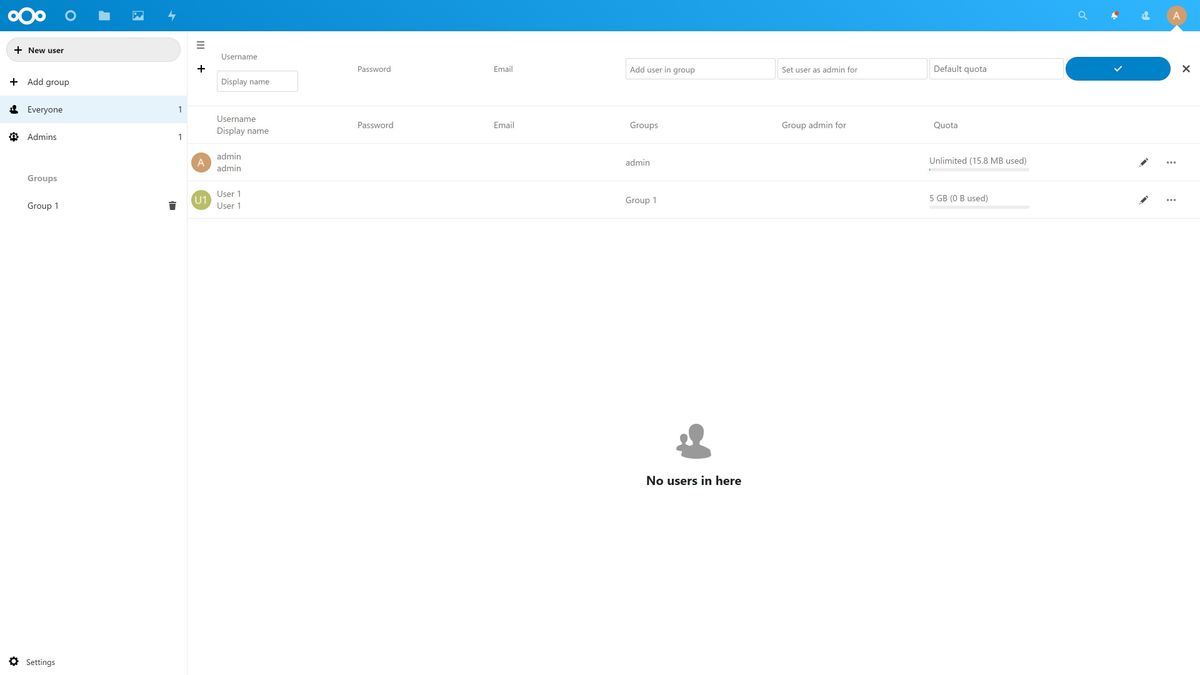Open the 'Default quota' dropdown
1200x675 pixels.
[x=996, y=68]
